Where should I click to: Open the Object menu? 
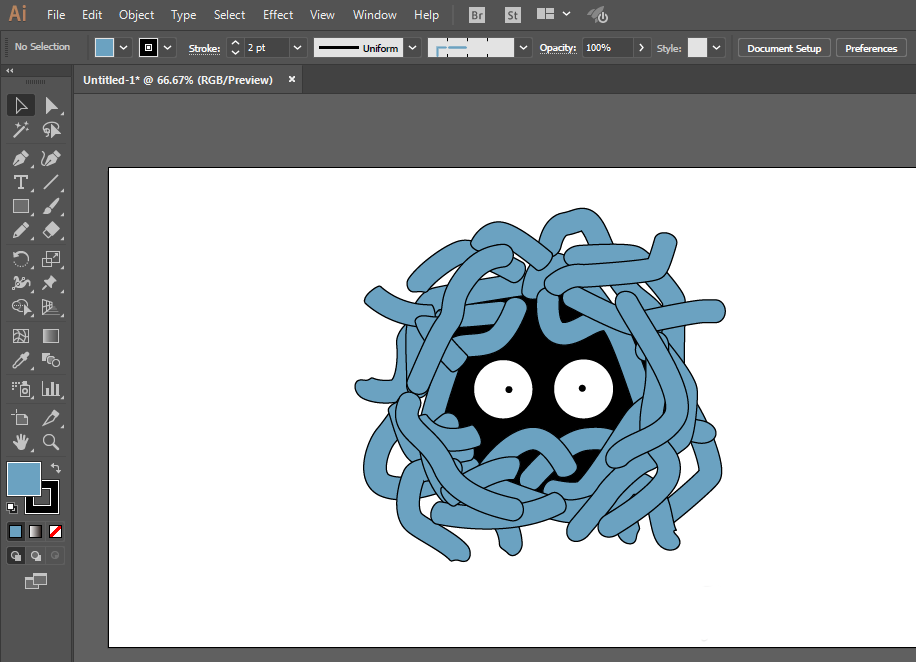click(x=136, y=15)
